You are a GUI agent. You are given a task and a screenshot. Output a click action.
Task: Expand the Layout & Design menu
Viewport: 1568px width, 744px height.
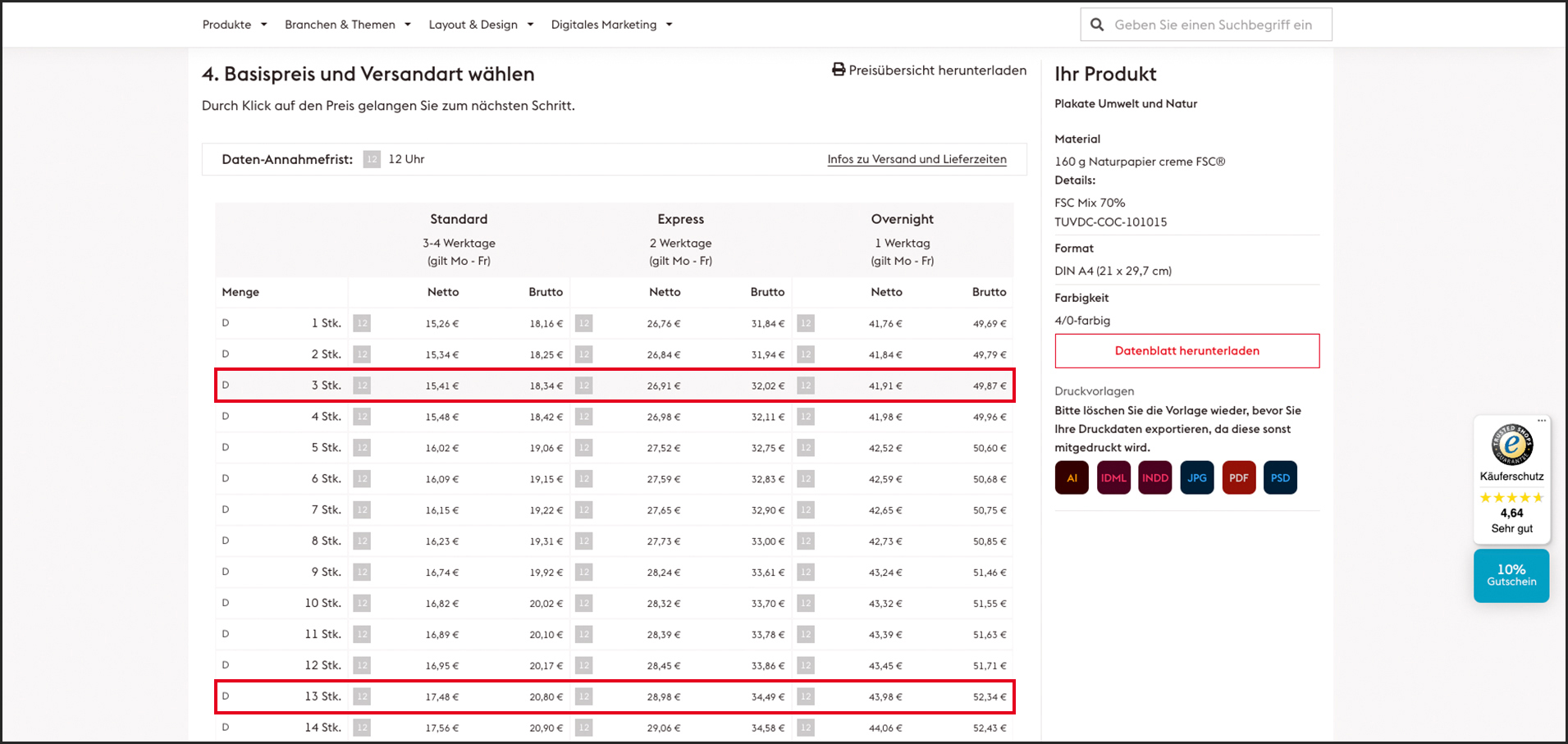[481, 25]
